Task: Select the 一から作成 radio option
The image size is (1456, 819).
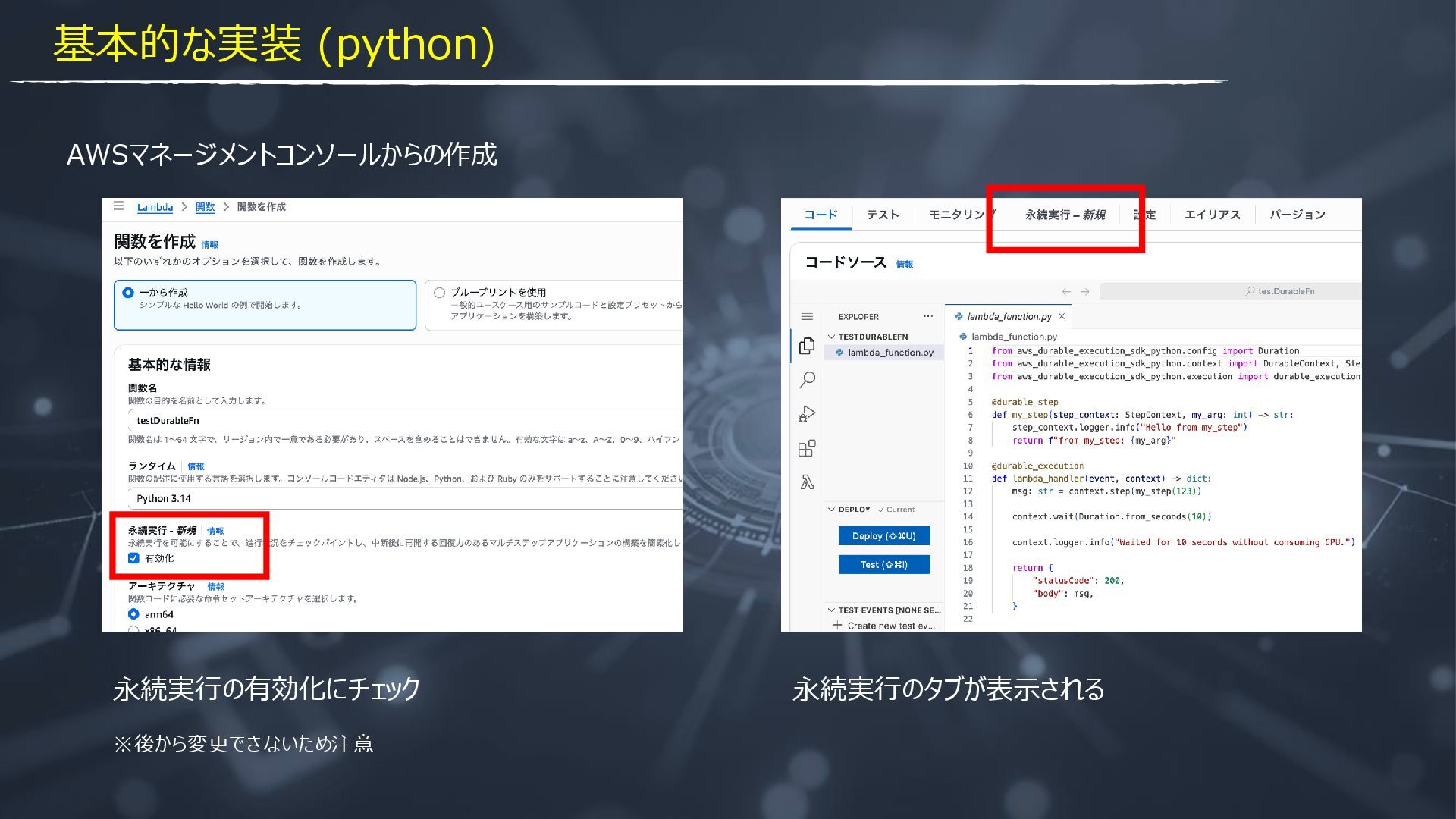Action: click(x=128, y=293)
